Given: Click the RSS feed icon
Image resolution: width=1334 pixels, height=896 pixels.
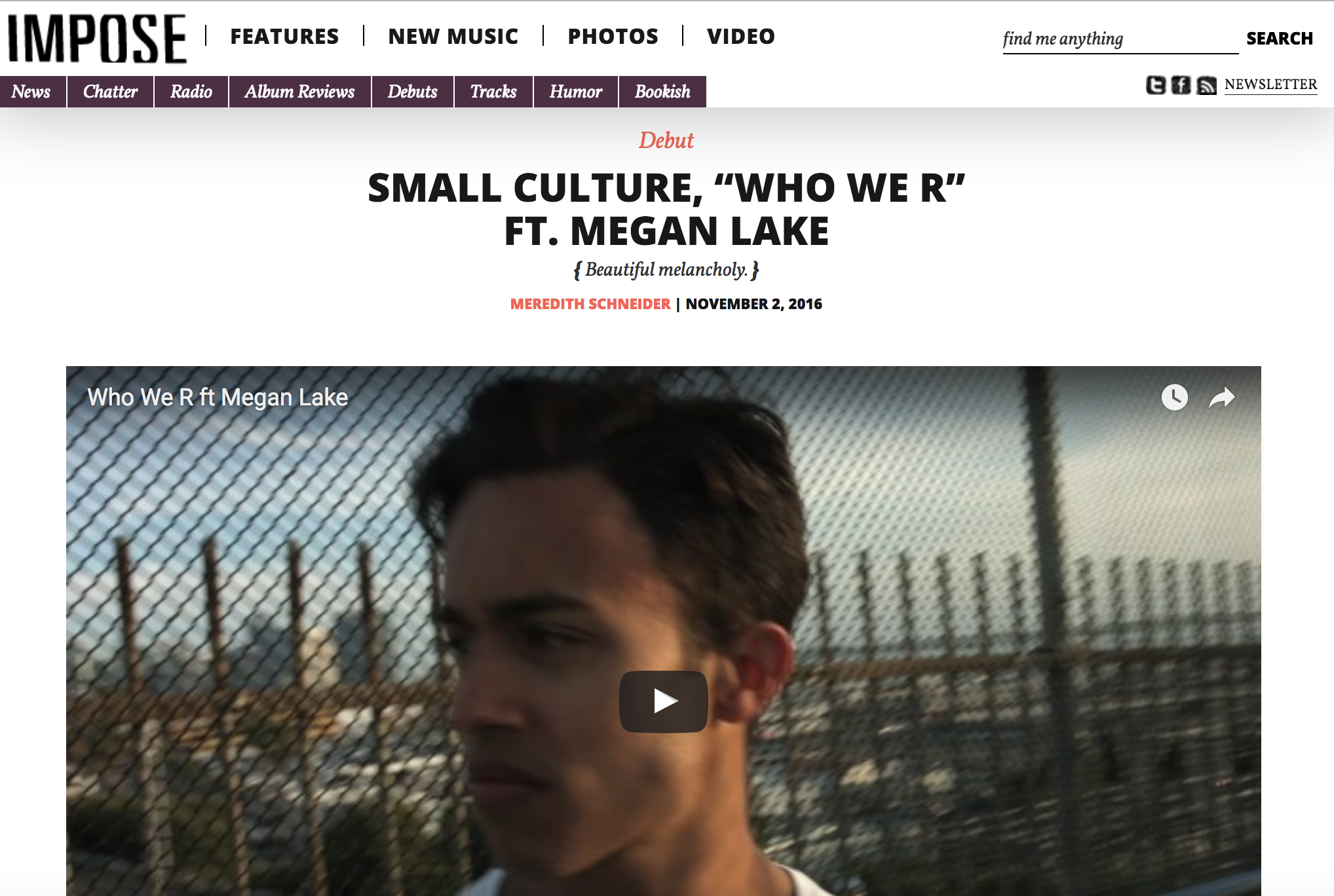Looking at the screenshot, I should click(x=1206, y=85).
